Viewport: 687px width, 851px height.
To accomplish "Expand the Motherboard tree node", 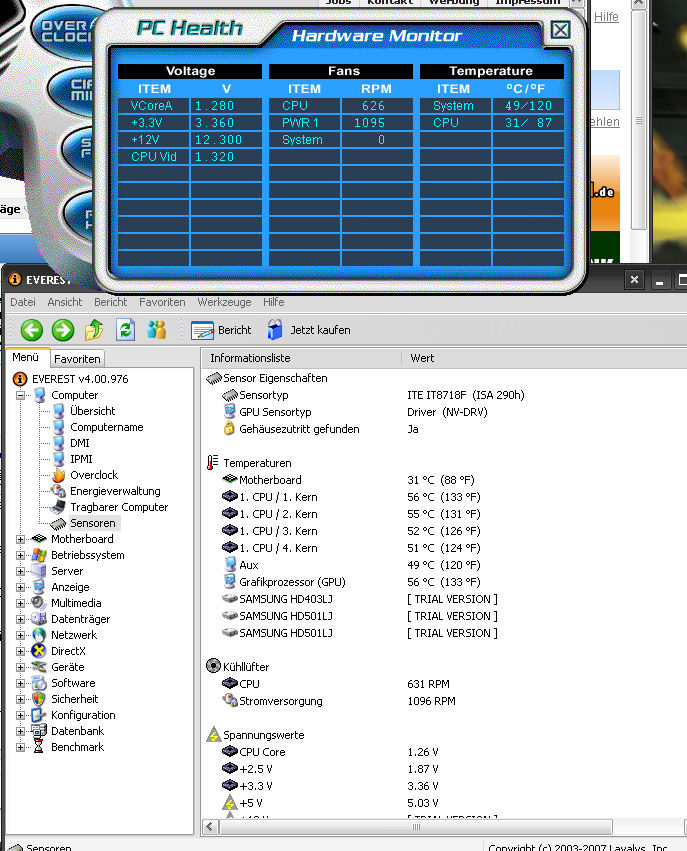I will 21,539.
